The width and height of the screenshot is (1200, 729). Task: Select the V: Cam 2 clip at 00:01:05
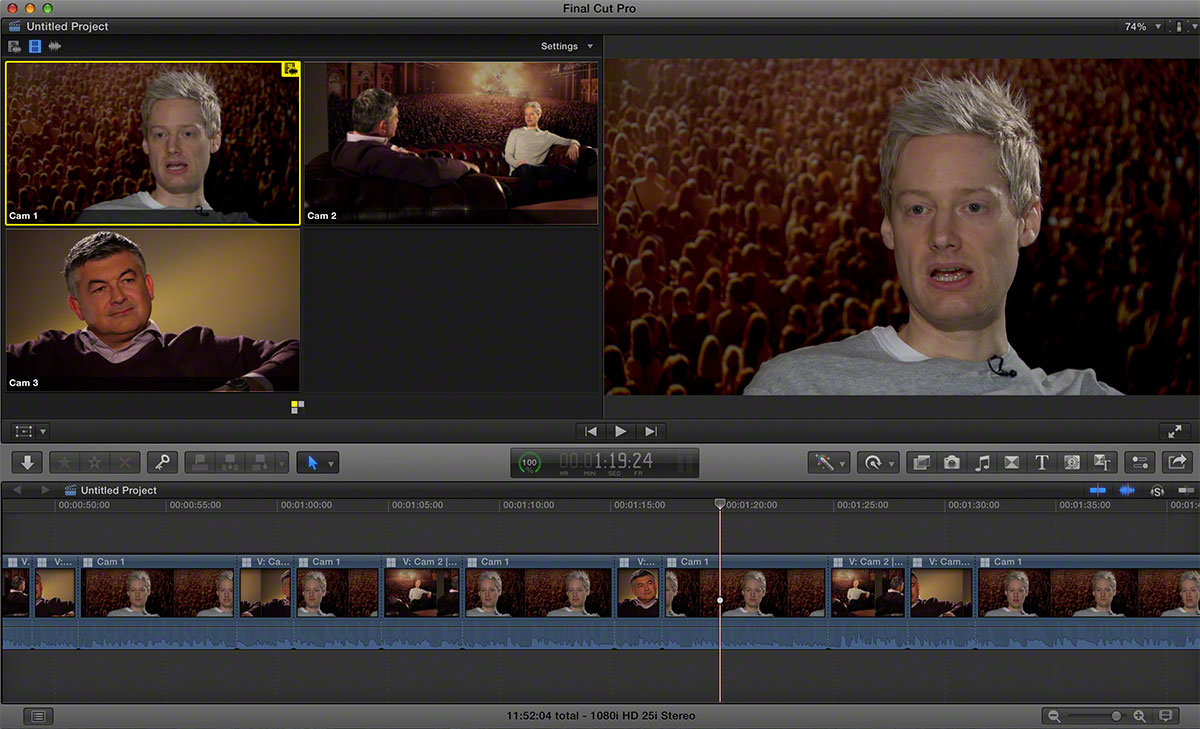[422, 587]
